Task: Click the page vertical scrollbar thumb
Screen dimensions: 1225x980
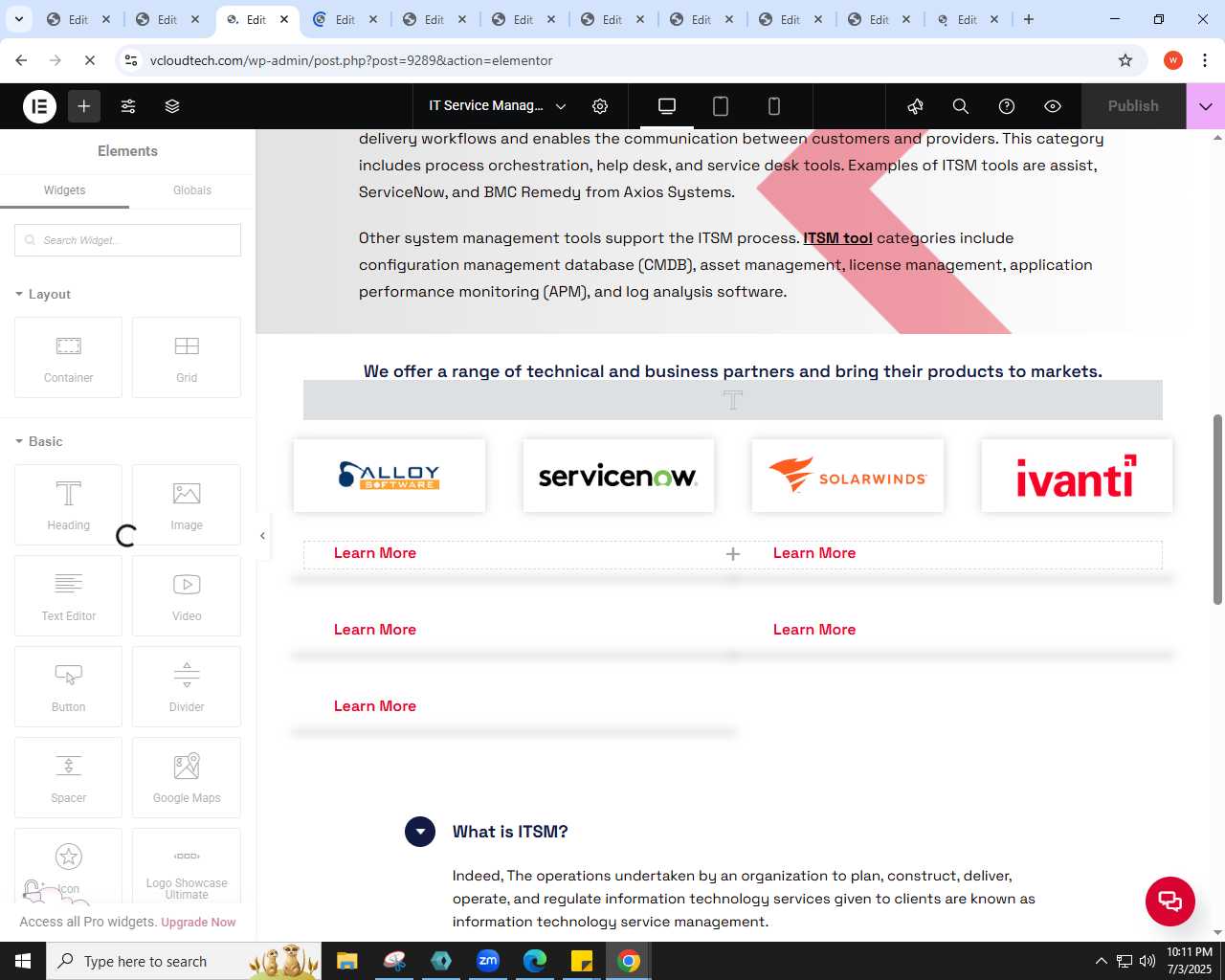Action: point(1217,509)
